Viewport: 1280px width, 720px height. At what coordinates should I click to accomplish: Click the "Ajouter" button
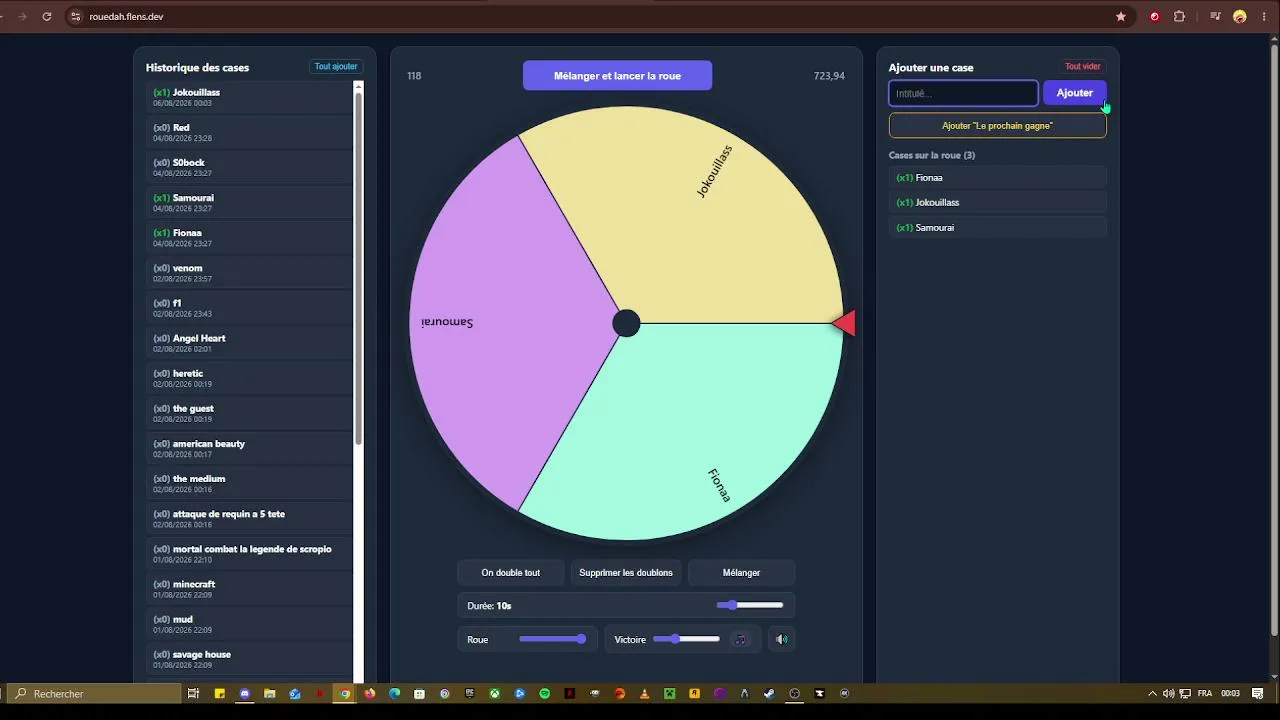click(x=1075, y=93)
